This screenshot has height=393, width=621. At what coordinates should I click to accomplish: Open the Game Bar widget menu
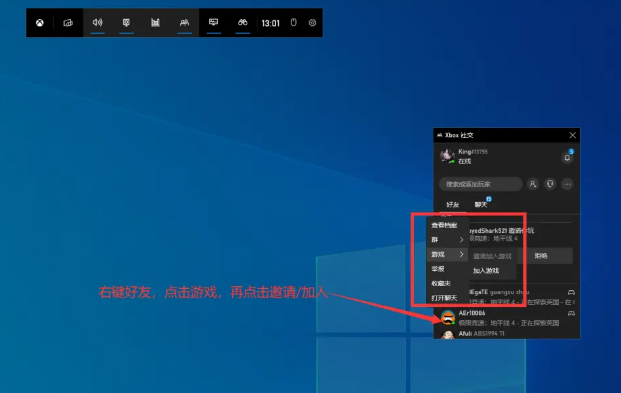[x=68, y=23]
